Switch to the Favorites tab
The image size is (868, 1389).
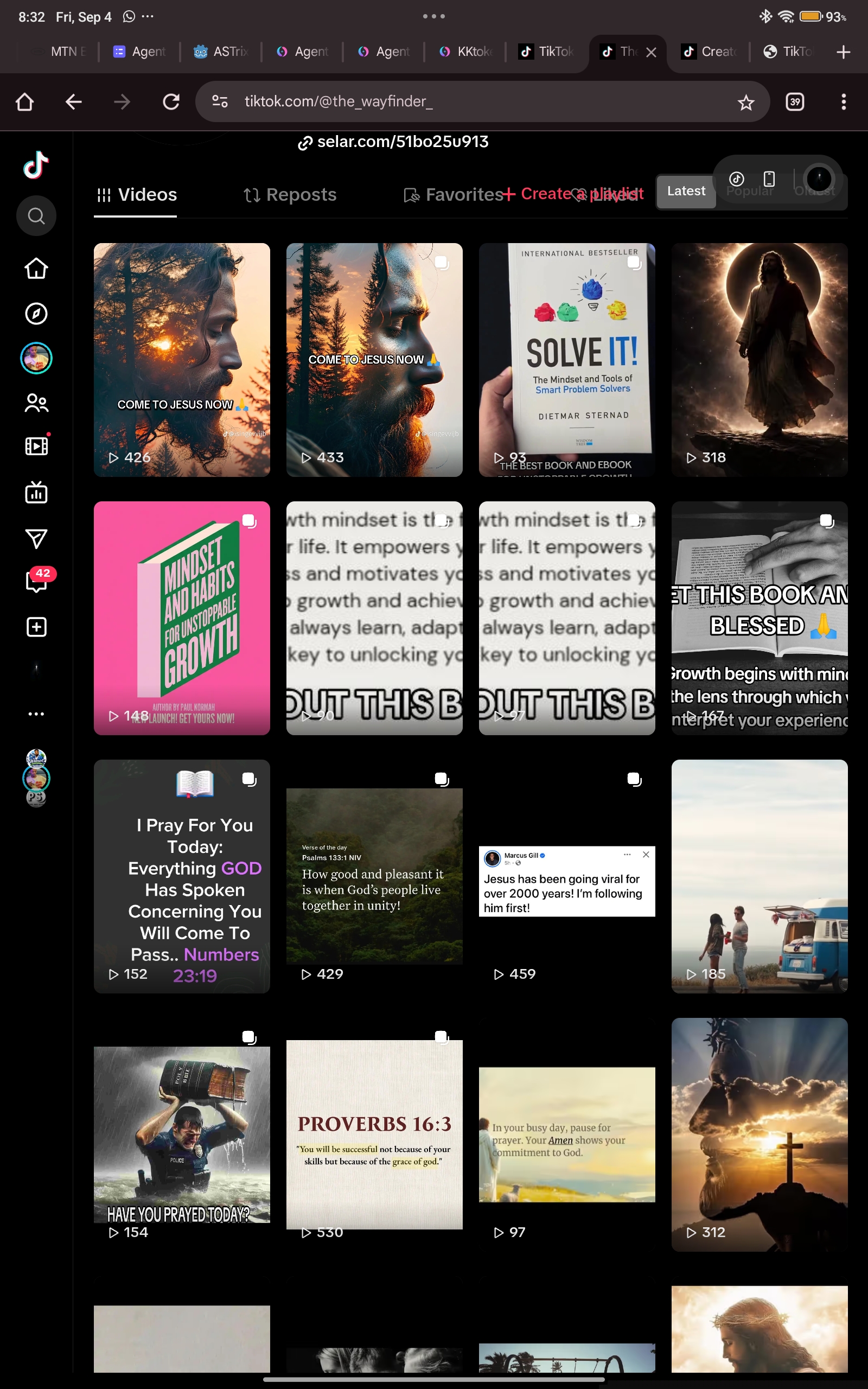454,195
